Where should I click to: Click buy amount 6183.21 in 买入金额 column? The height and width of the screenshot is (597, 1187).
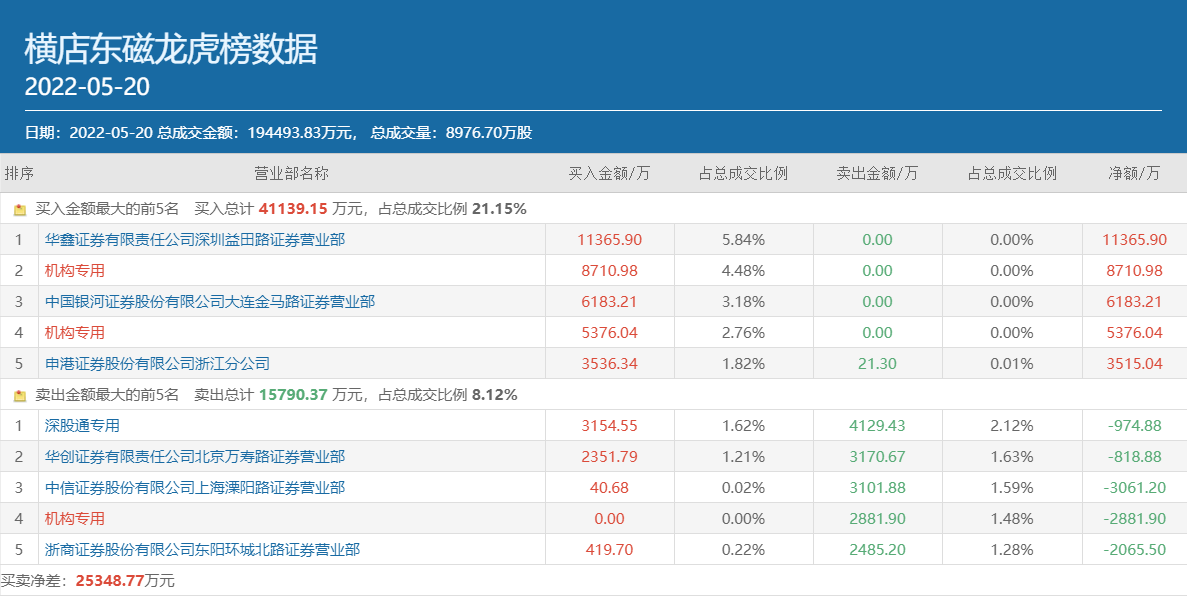coord(609,302)
